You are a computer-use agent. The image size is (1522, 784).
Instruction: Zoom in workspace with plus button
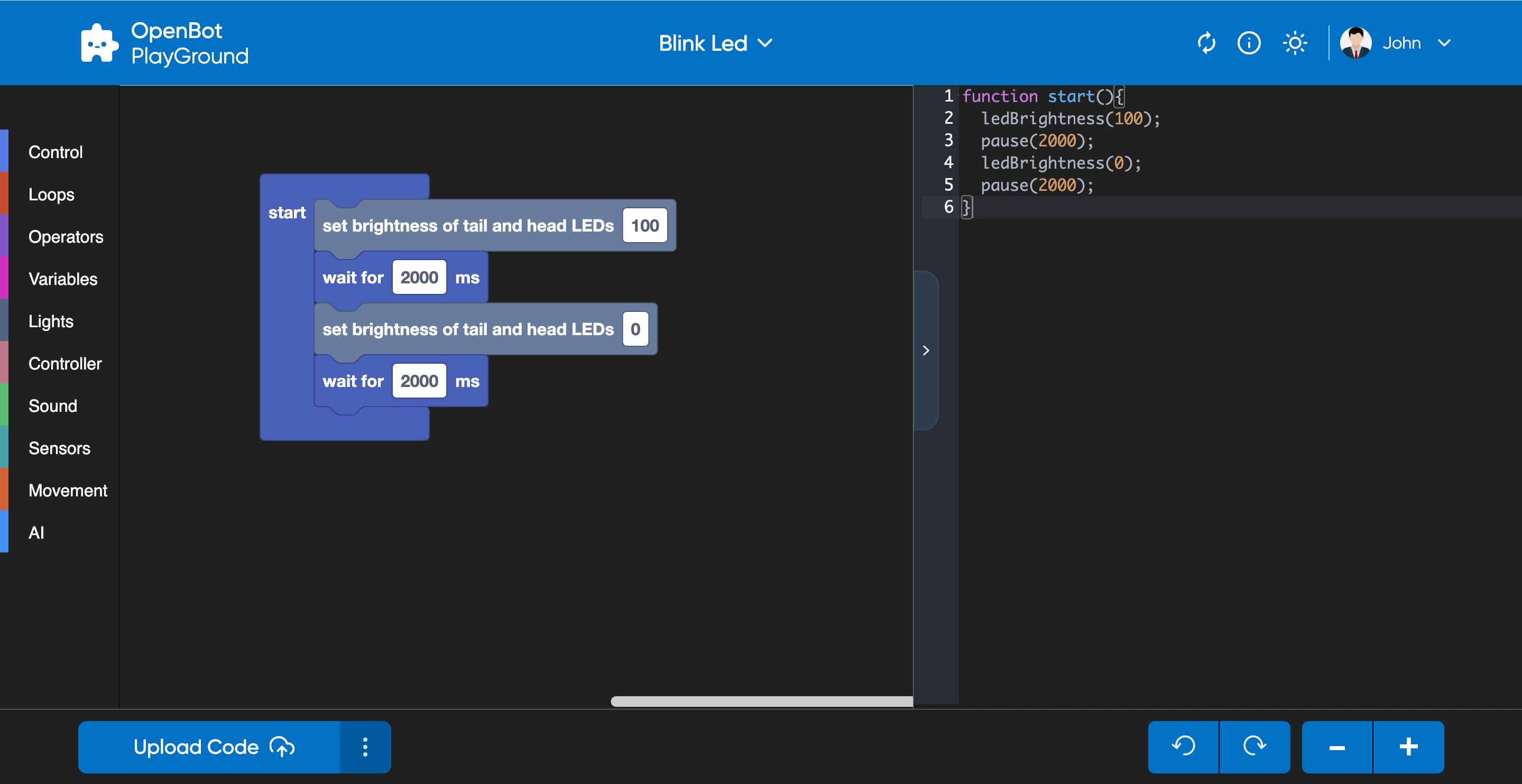click(1408, 747)
